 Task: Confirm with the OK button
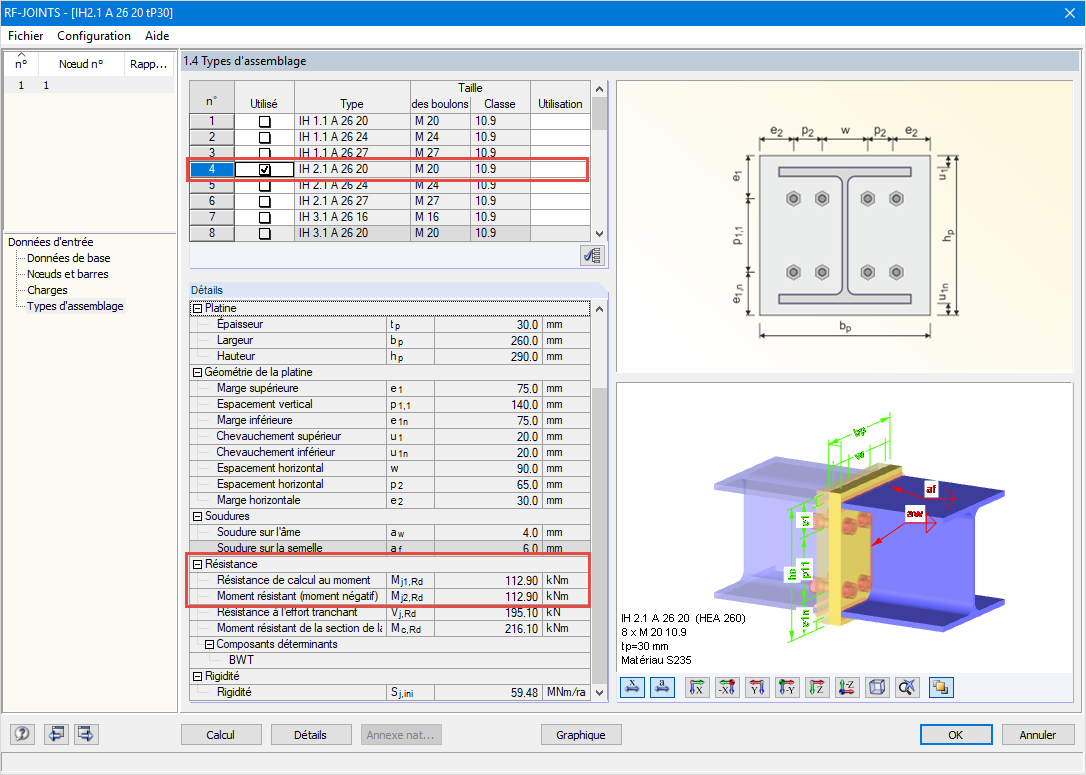pos(956,735)
